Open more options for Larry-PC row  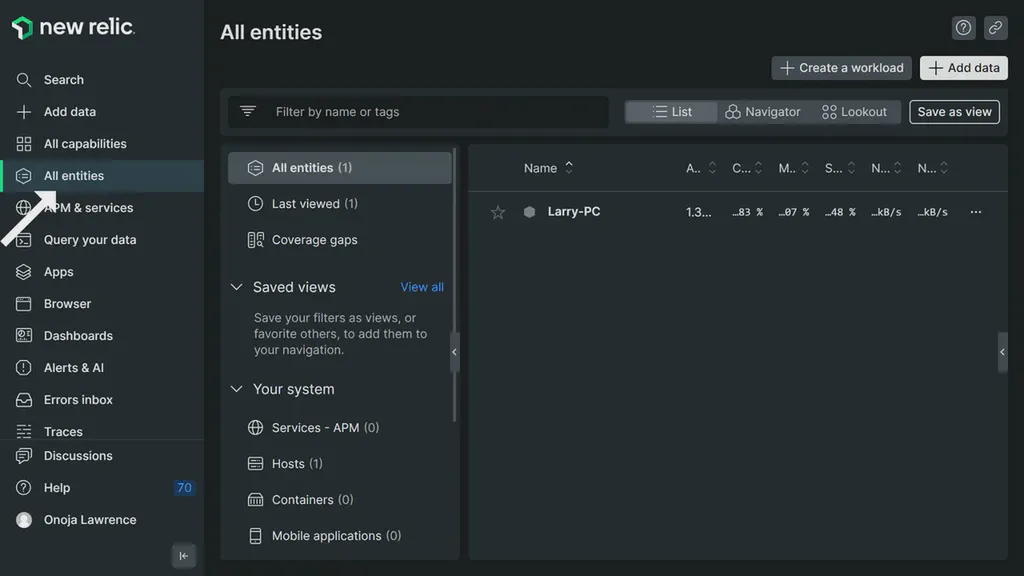(975, 211)
